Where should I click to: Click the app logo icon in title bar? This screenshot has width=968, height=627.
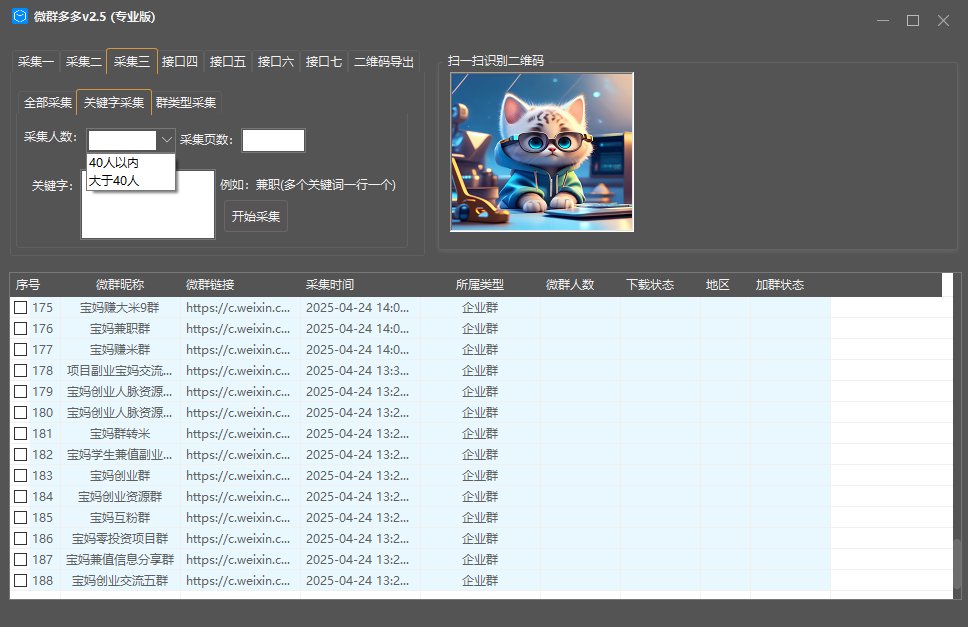tap(19, 17)
